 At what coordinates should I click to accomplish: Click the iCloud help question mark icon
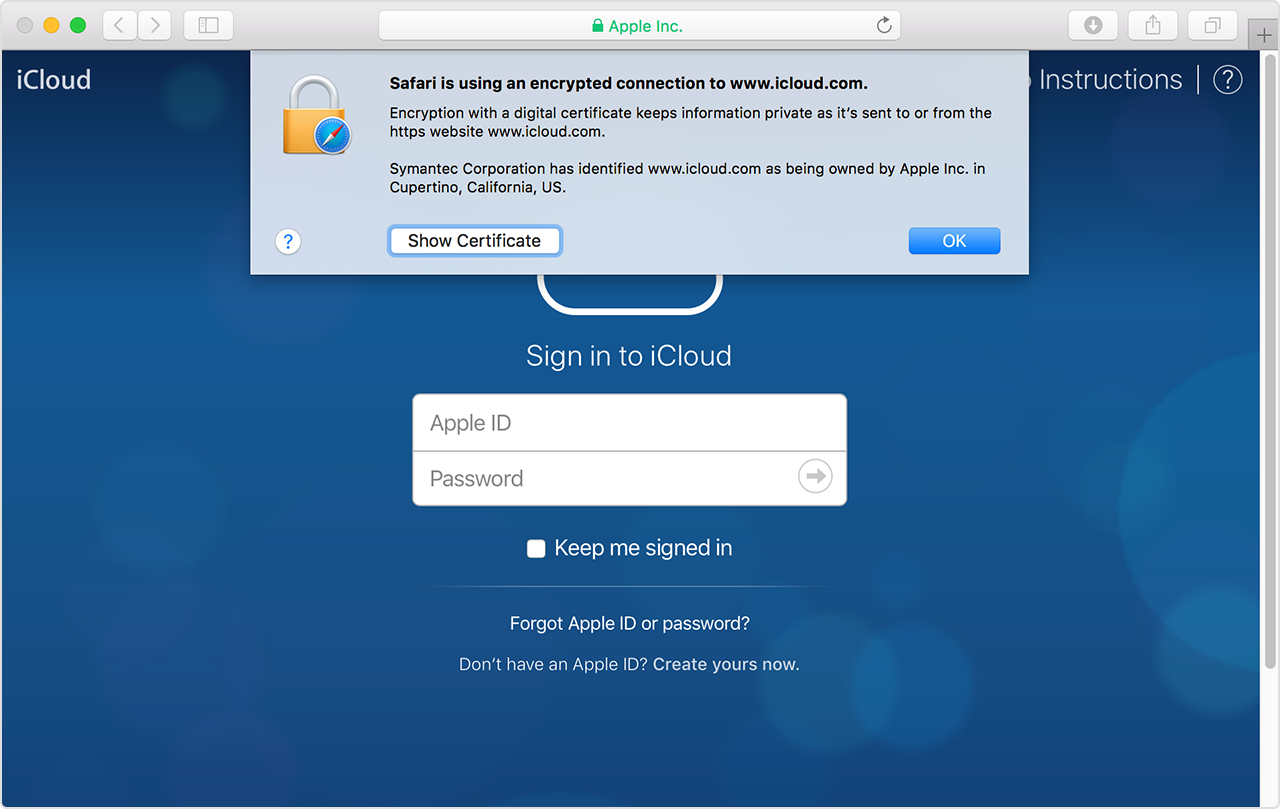(1228, 80)
